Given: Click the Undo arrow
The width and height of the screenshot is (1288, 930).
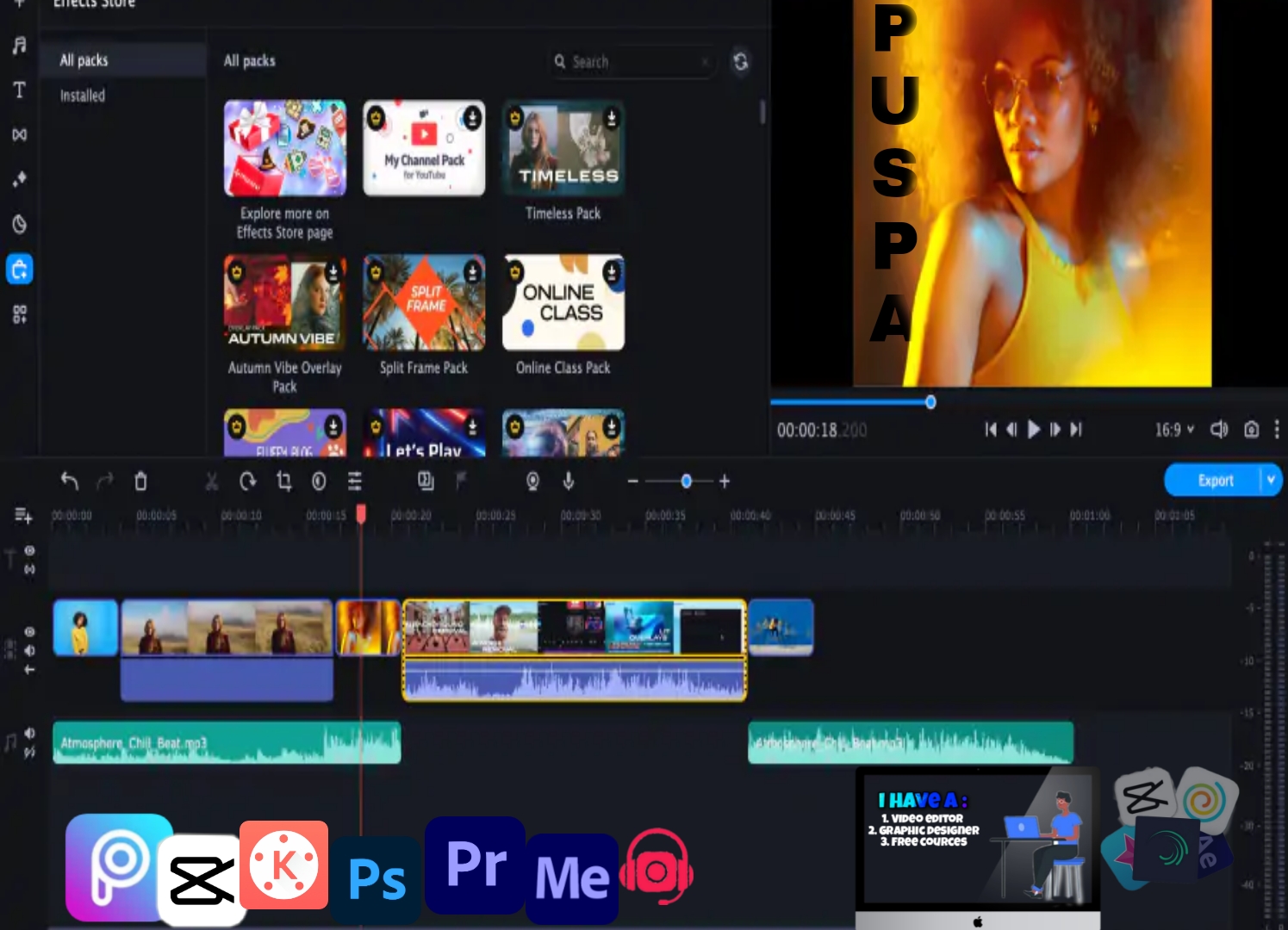Looking at the screenshot, I should coord(70,481).
